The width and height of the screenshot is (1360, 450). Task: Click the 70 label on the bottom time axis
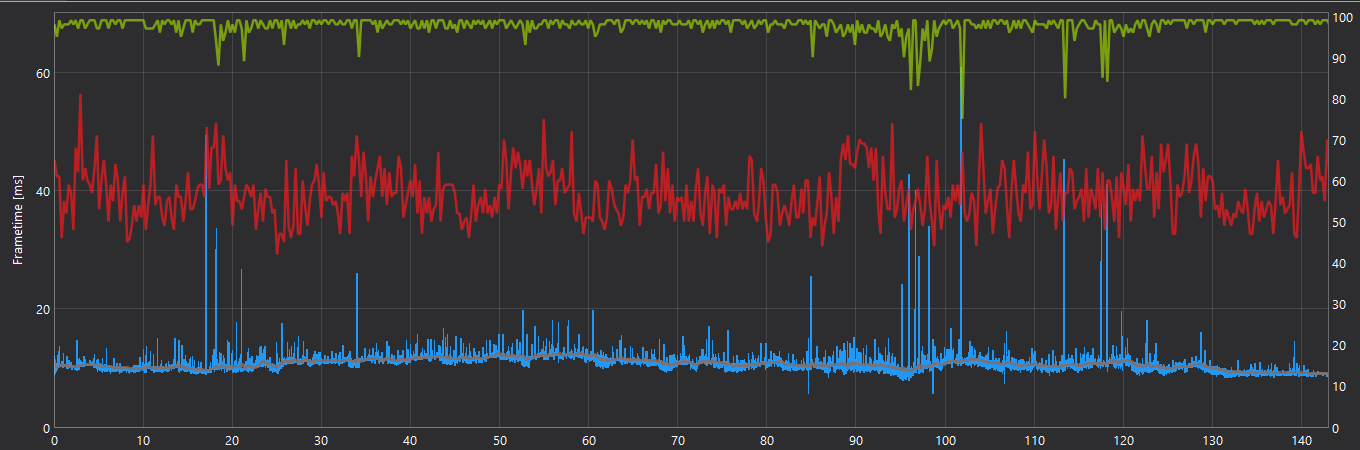(678, 440)
